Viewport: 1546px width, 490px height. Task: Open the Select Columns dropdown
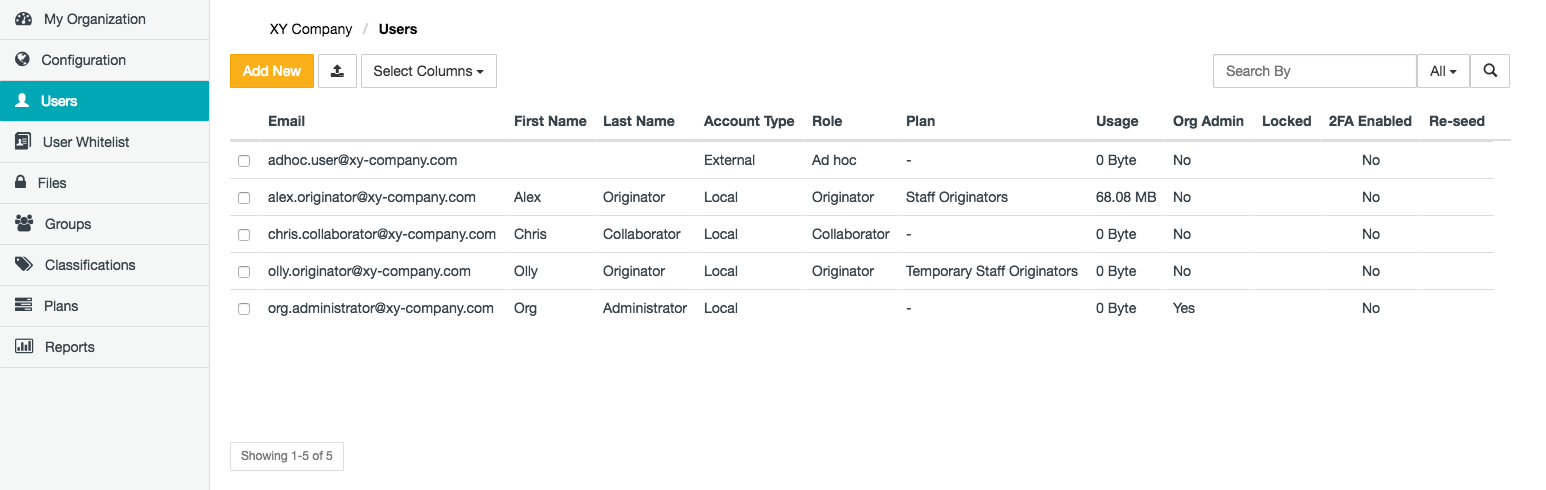[x=428, y=71]
